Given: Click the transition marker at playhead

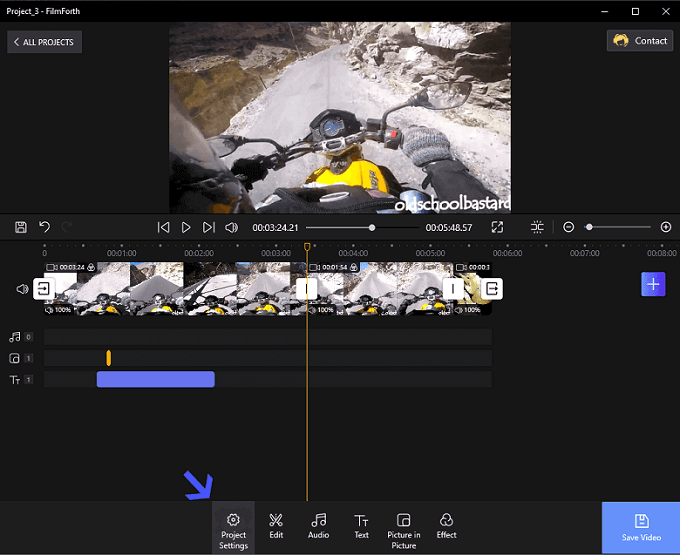Looking at the screenshot, I should (307, 288).
